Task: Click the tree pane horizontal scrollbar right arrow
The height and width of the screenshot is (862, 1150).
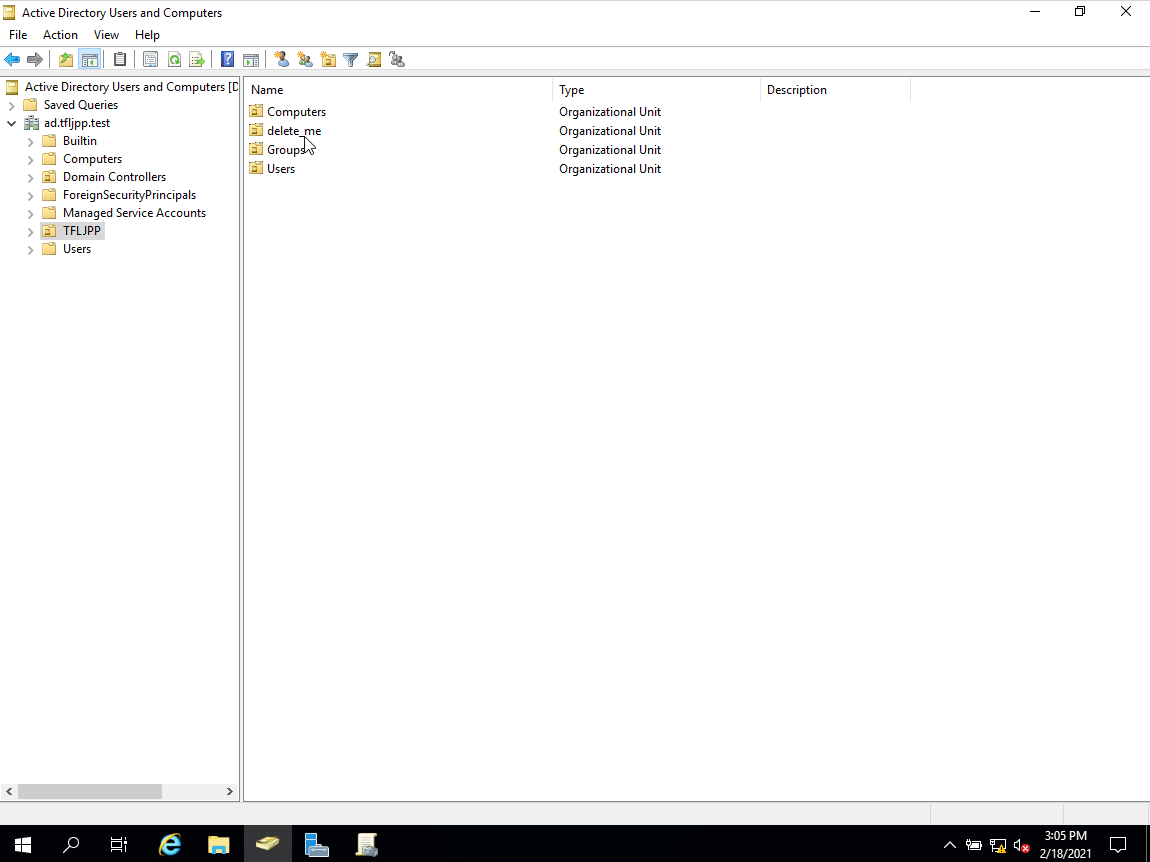Action: 230,791
